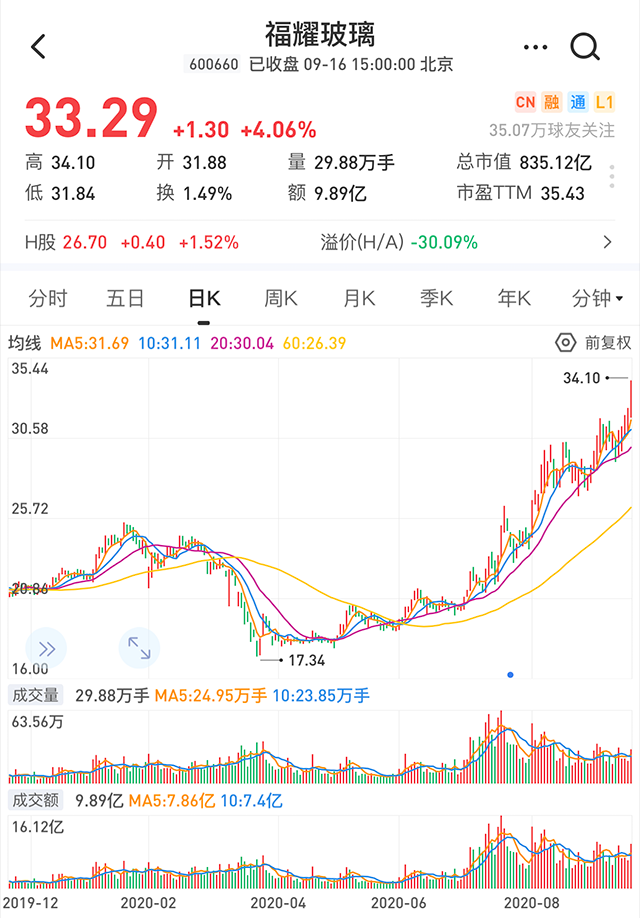This screenshot has height=918, width=640.
Task: Tap the 17.34 low marker on chart
Action: [307, 660]
